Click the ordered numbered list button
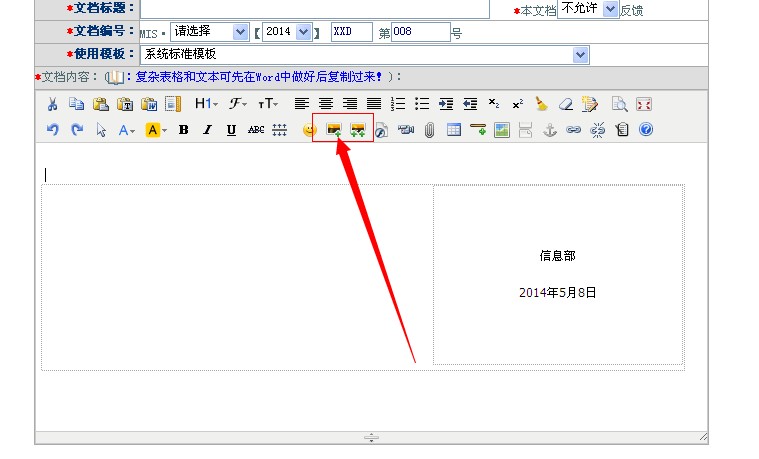 (398, 103)
